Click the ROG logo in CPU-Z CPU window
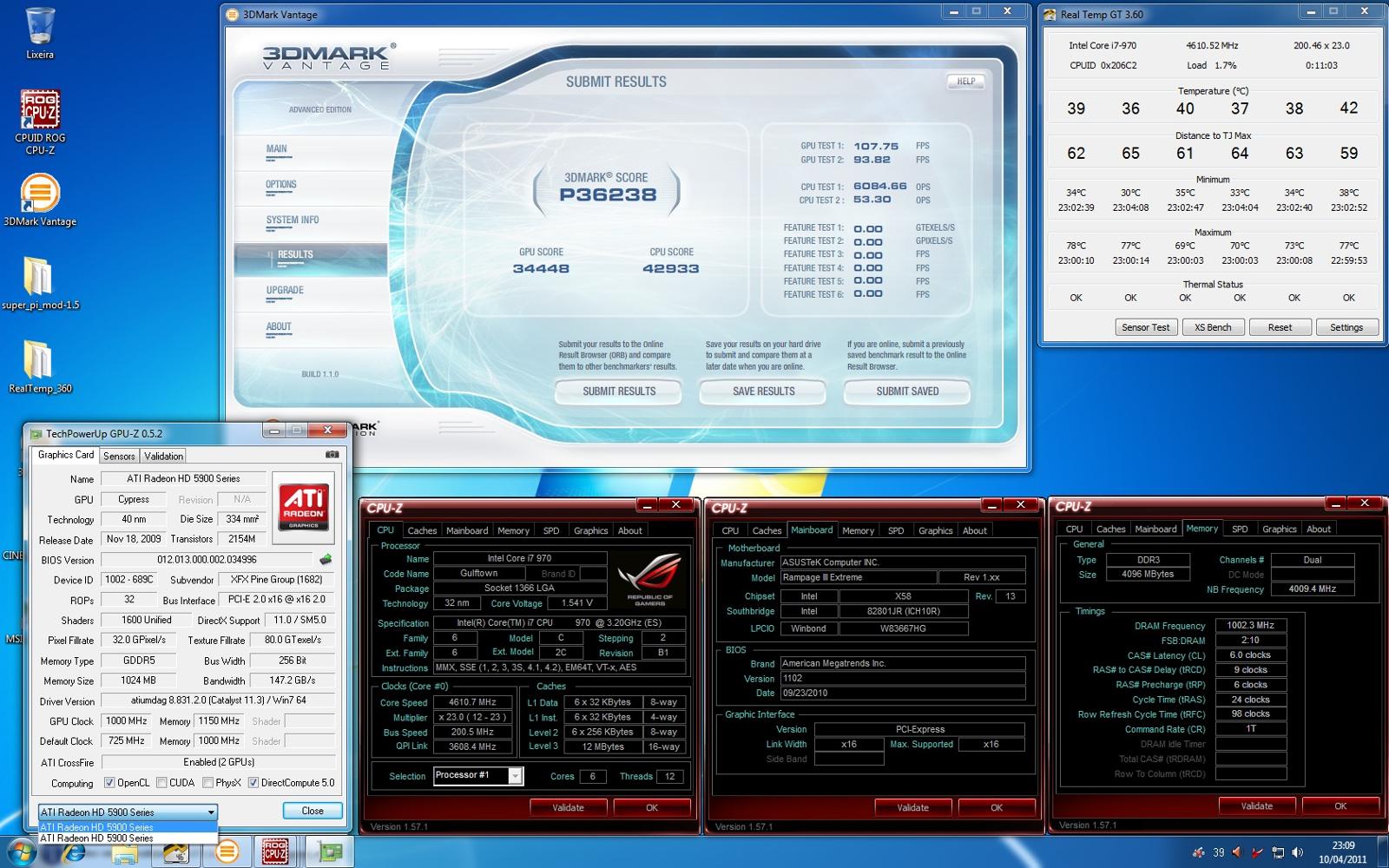The image size is (1389, 868). [649, 580]
